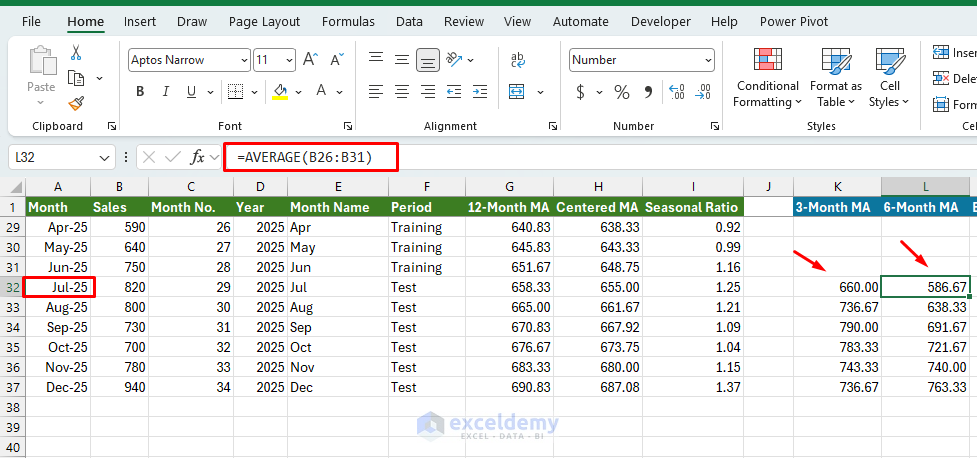Apply borders with the Borders icon
Viewport: 977px width, 458px height.
click(235, 92)
